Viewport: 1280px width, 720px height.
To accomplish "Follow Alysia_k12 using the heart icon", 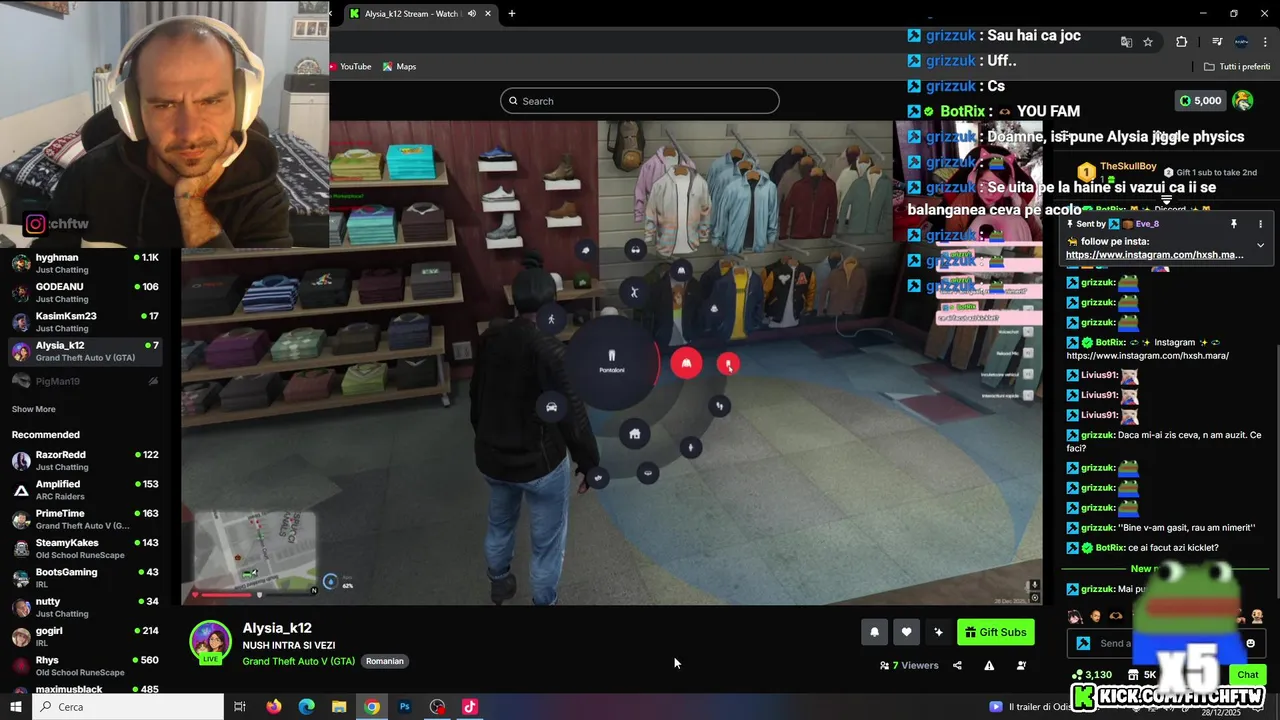I will (906, 632).
